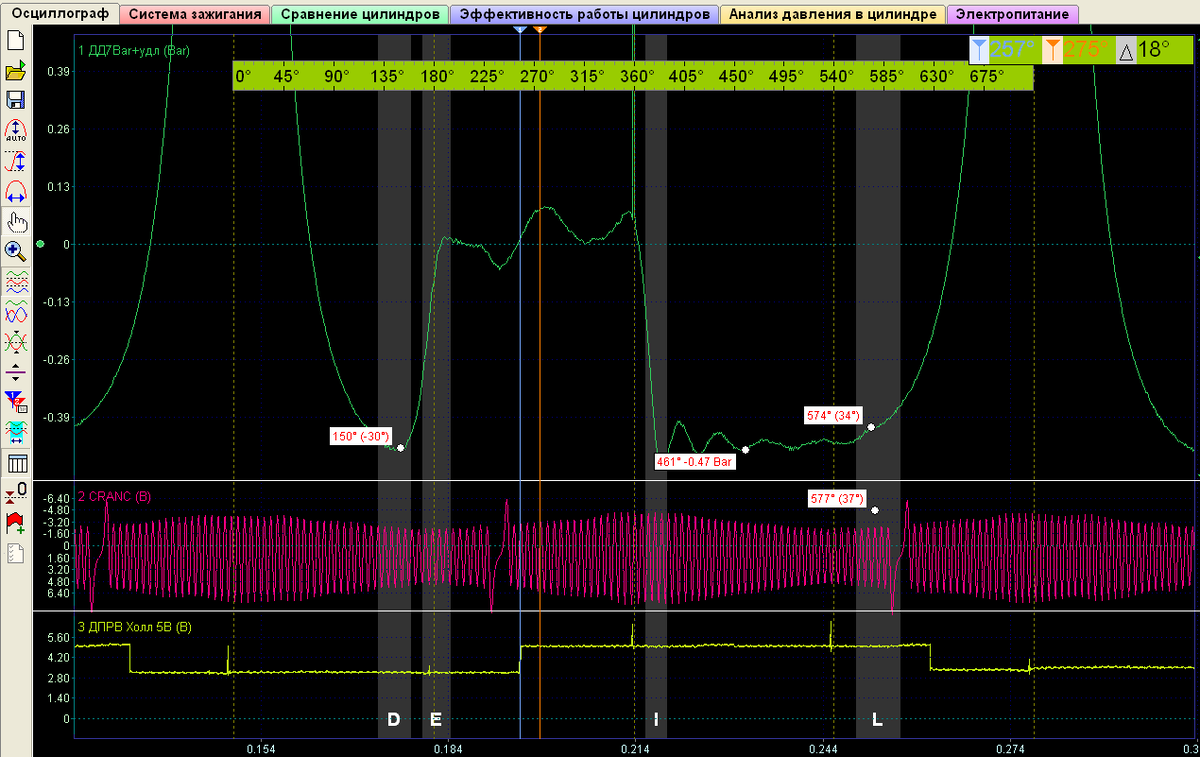The image size is (1200, 757).
Task: Open a saved recording via the folder icon
Action: (x=15, y=71)
